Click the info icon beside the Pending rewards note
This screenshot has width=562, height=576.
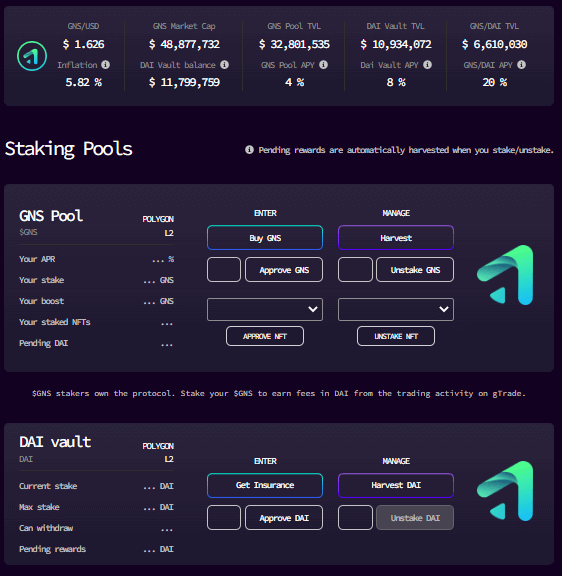(249, 150)
